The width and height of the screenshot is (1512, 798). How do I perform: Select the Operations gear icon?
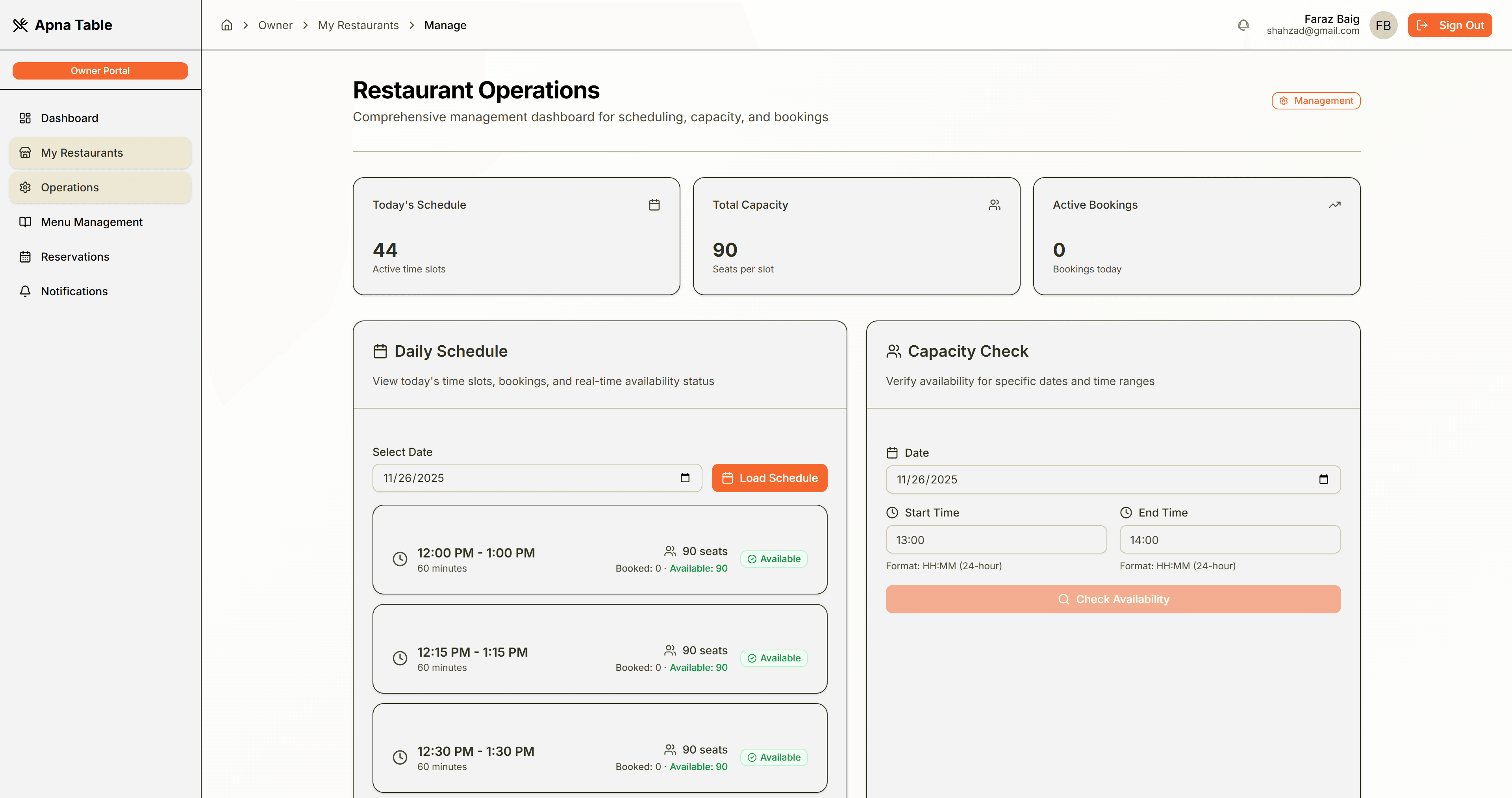pos(25,187)
